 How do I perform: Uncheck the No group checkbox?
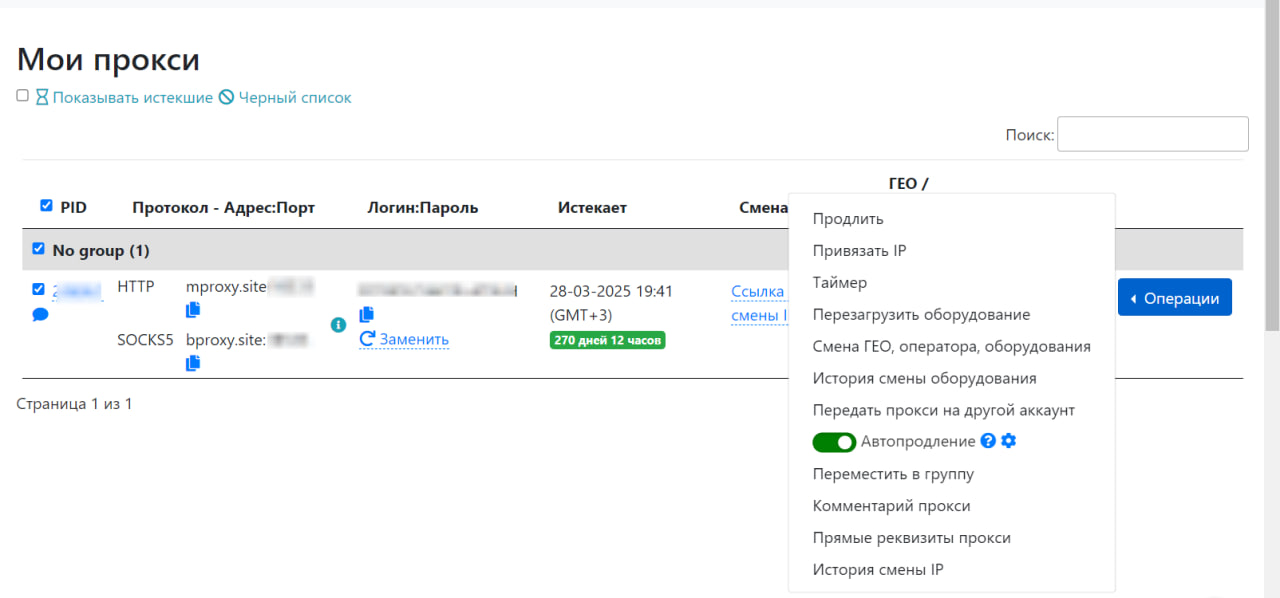(38, 249)
